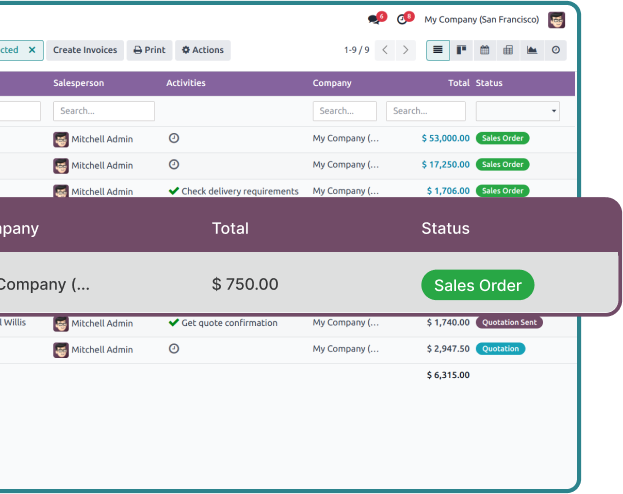Open the Print dropdown menu
The height and width of the screenshot is (494, 623).
[149, 50]
